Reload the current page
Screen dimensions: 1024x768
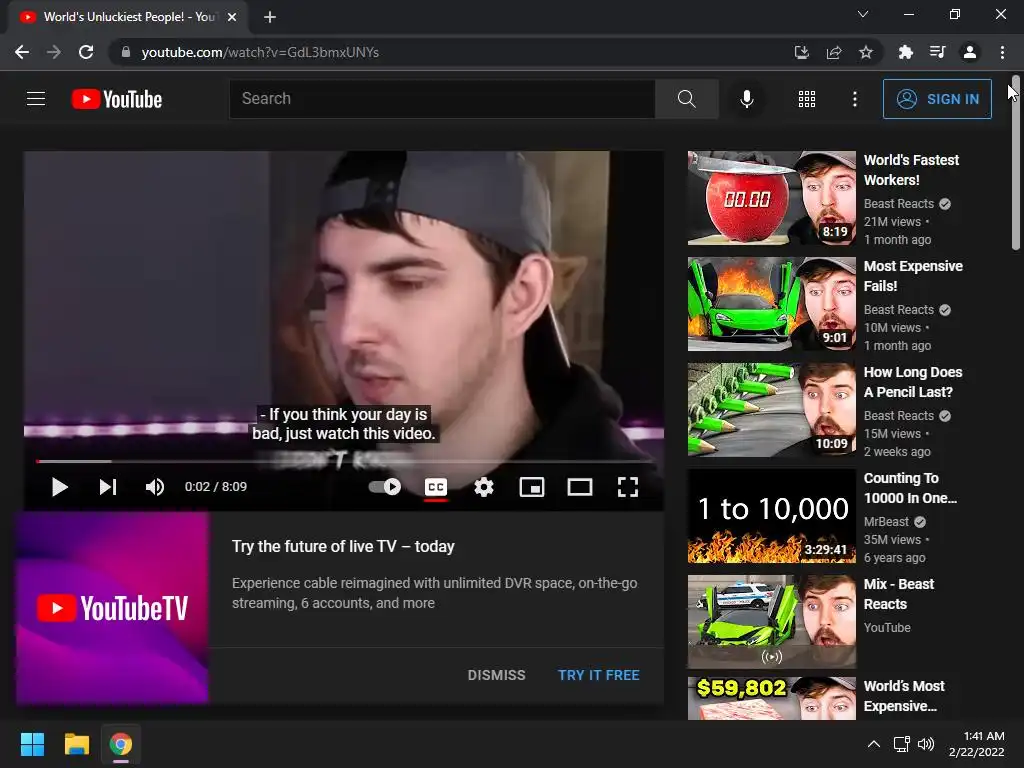point(86,52)
